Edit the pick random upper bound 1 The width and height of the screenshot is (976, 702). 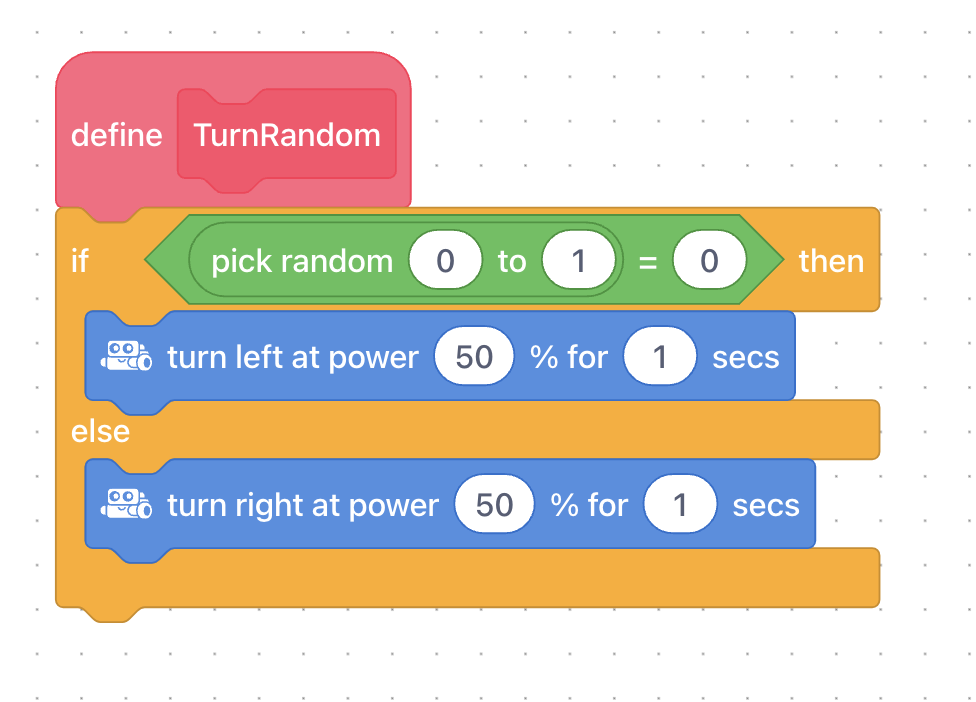pyautogui.click(x=578, y=260)
